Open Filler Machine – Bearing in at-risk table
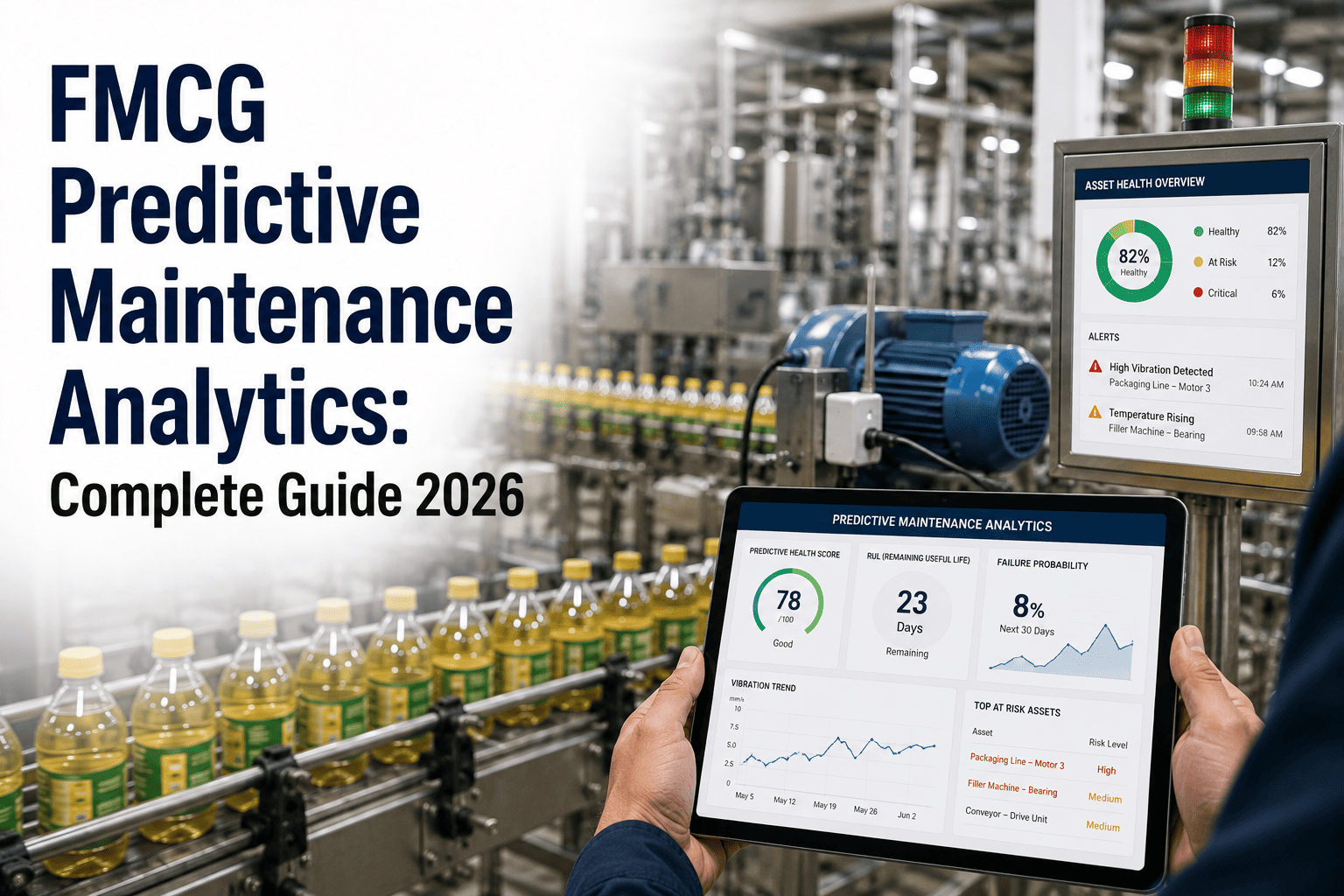Image resolution: width=1344 pixels, height=896 pixels. (1012, 788)
